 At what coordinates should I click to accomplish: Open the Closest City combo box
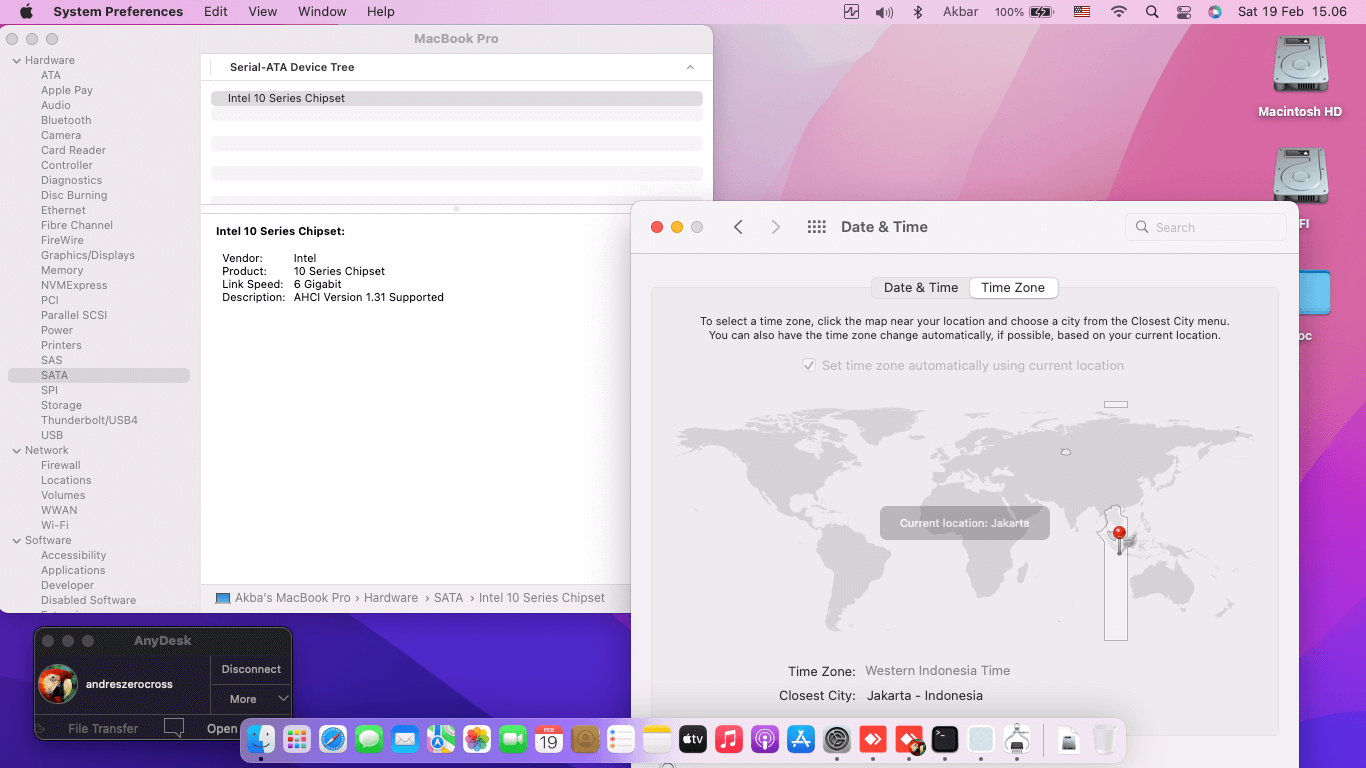click(925, 695)
